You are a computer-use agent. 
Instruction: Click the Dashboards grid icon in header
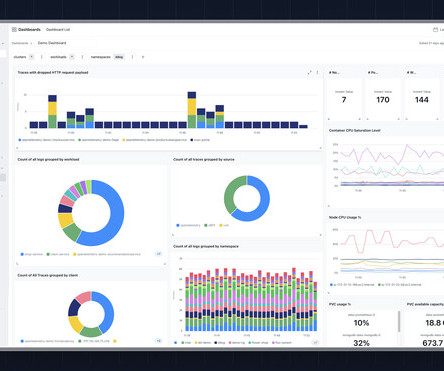point(14,30)
